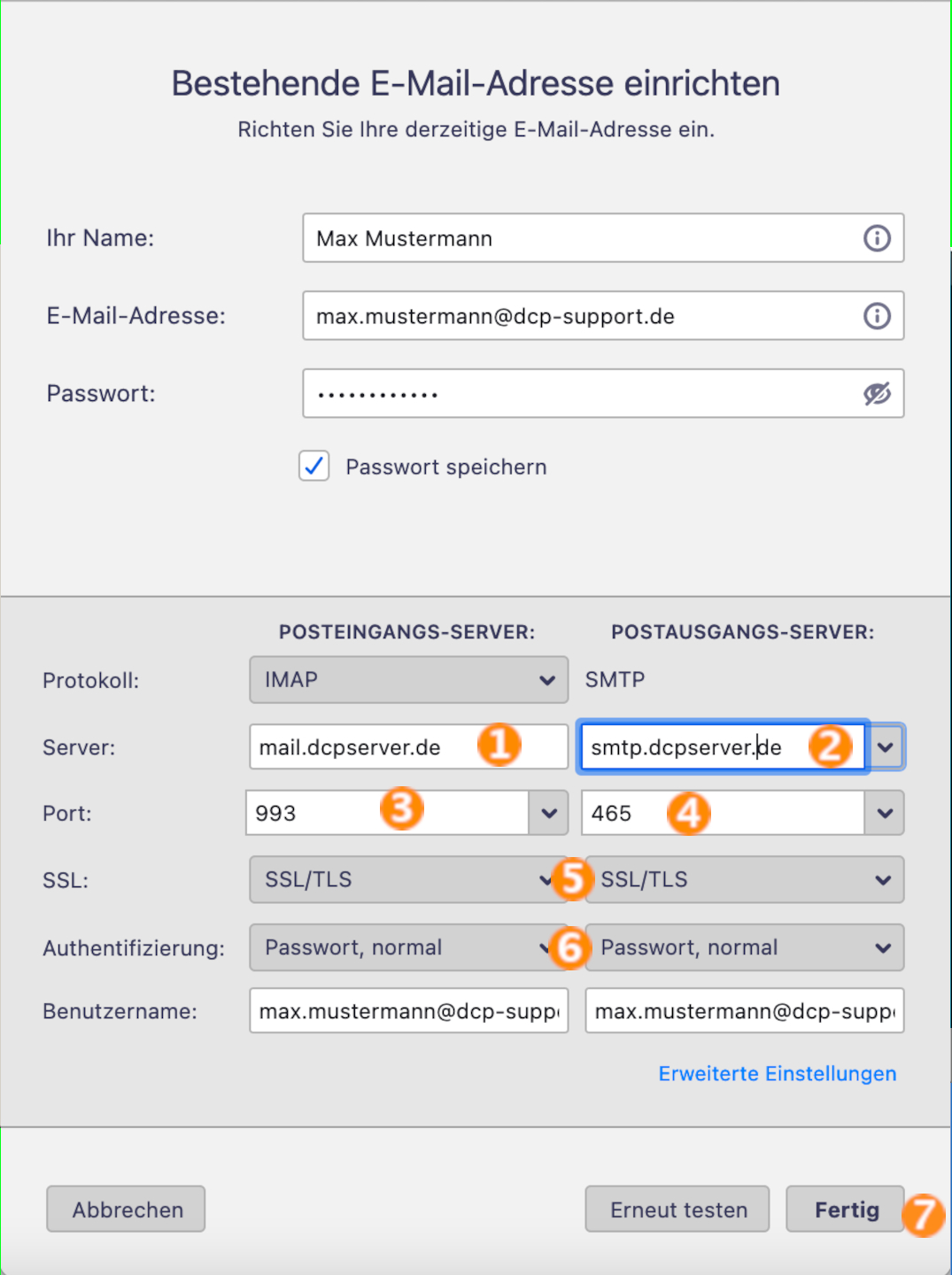Screen dimensions: 952x1275
Task: Open outgoing server SSL/TLS dropdown
Action: (x=745, y=879)
